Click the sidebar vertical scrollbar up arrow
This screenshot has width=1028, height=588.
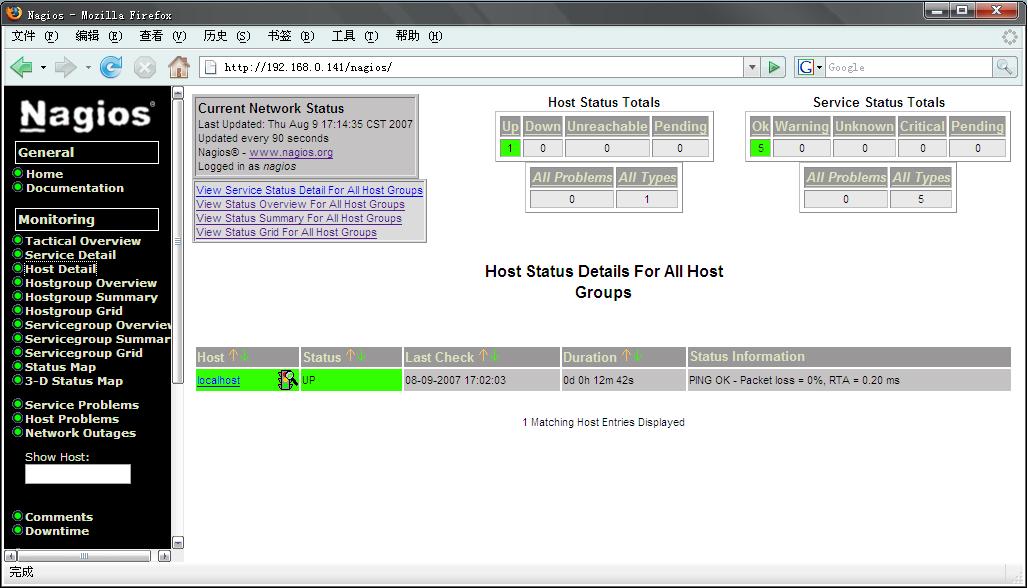pos(178,92)
